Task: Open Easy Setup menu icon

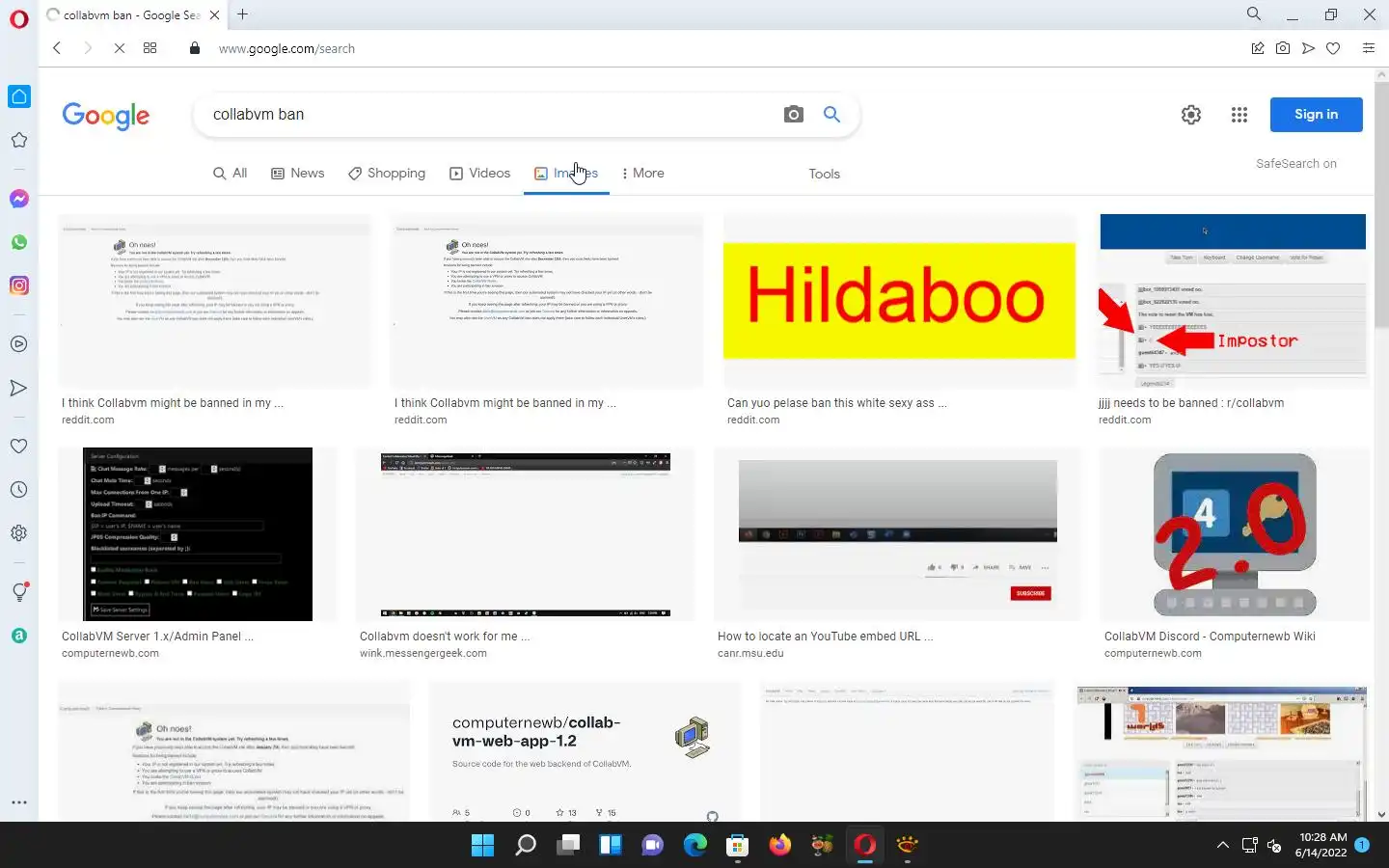Action: 1369,48
